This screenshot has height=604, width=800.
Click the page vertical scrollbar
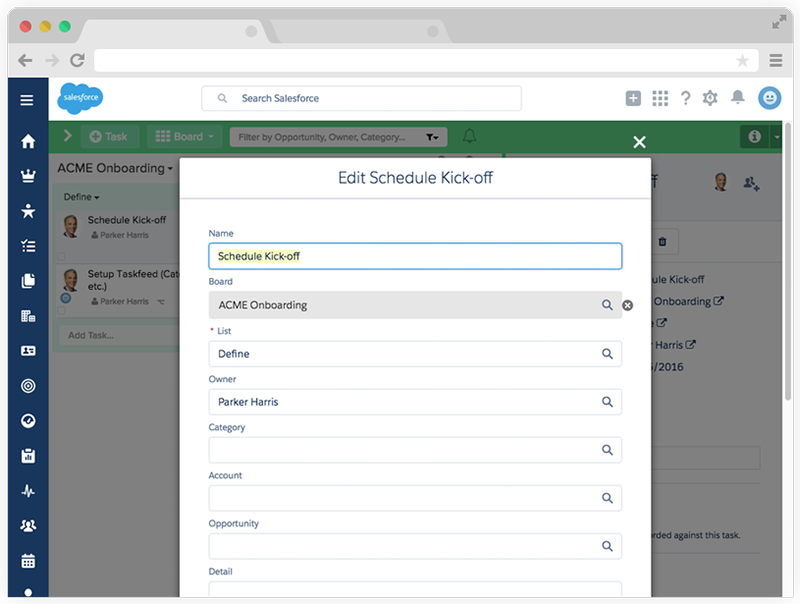788,261
